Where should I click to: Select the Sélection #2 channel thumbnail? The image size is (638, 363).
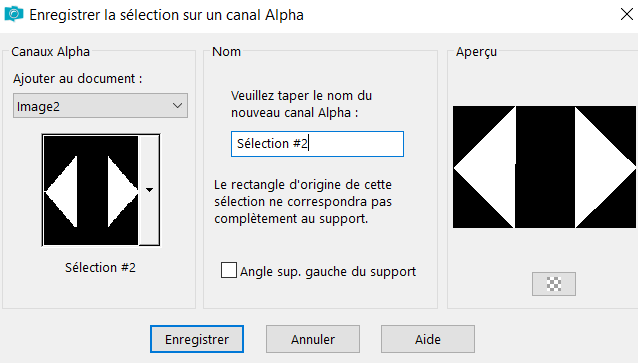91,190
